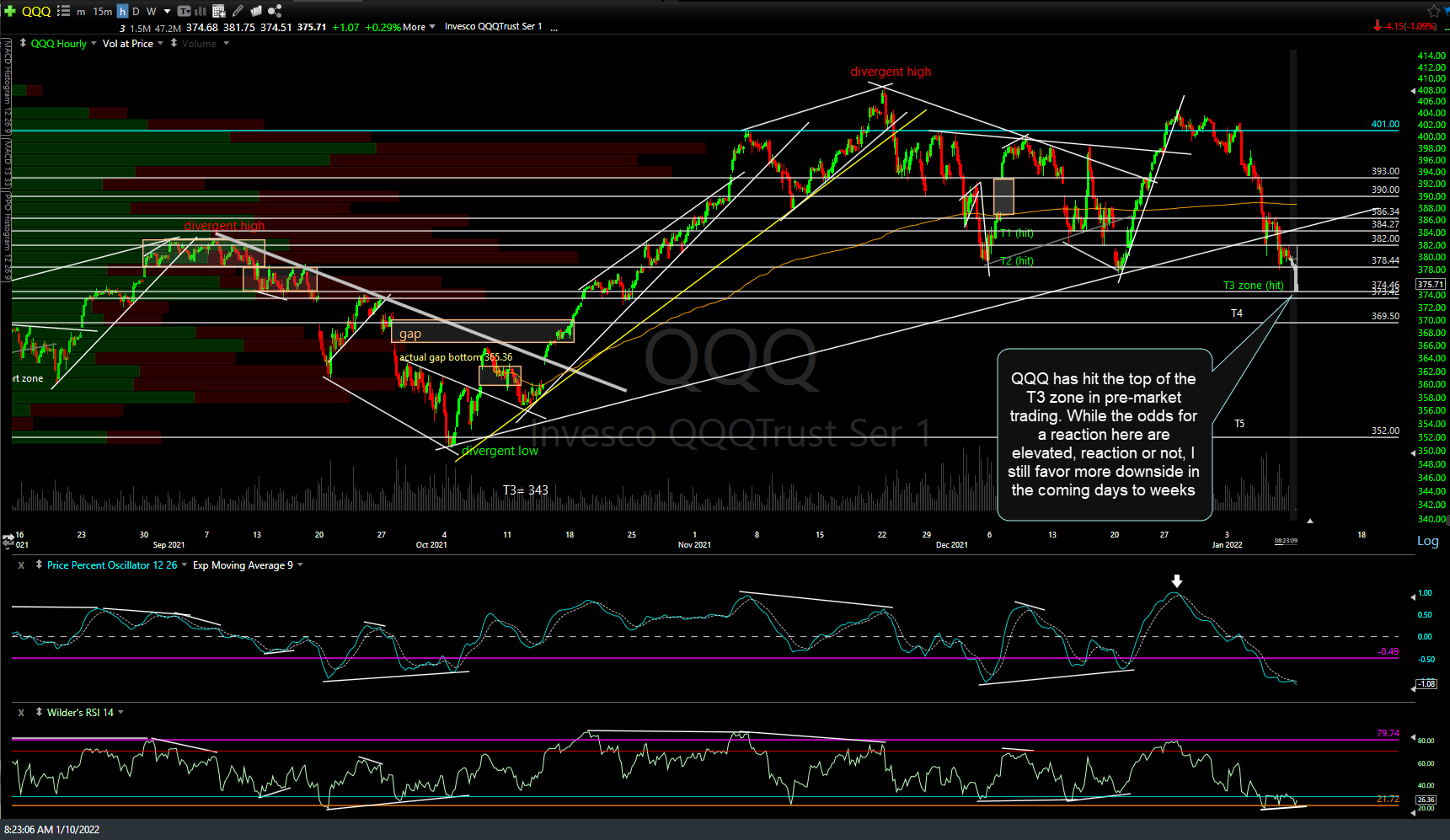The height and width of the screenshot is (840, 1450).
Task: Expand the timeframe dropdown arrow after W
Action: tap(167, 11)
